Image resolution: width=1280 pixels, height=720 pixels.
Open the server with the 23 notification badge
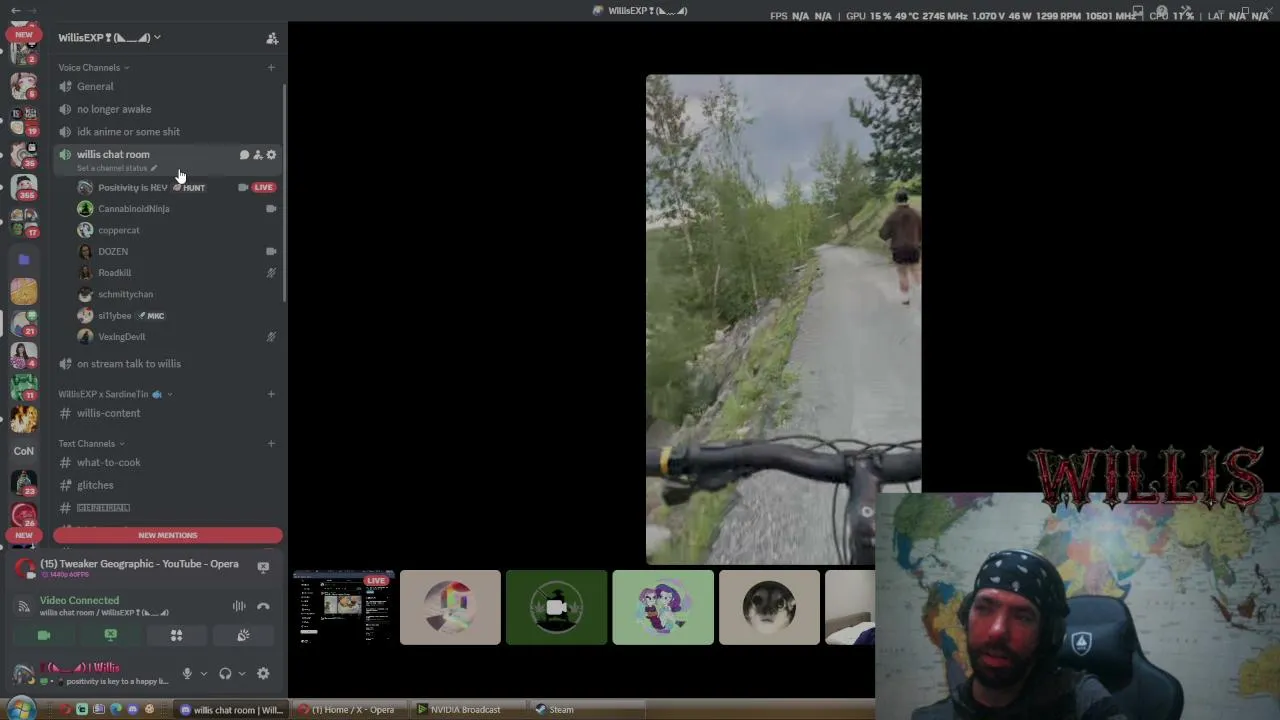click(24, 483)
